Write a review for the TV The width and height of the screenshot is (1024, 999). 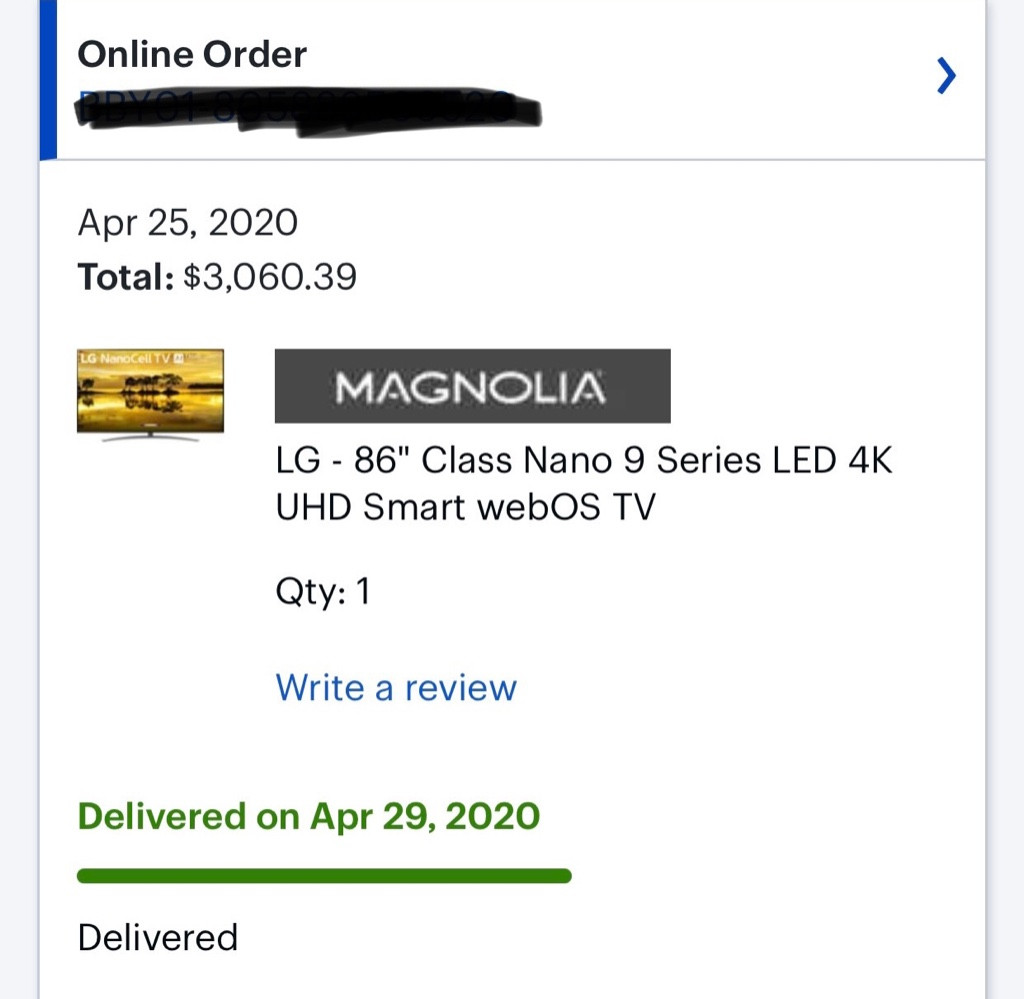click(396, 688)
